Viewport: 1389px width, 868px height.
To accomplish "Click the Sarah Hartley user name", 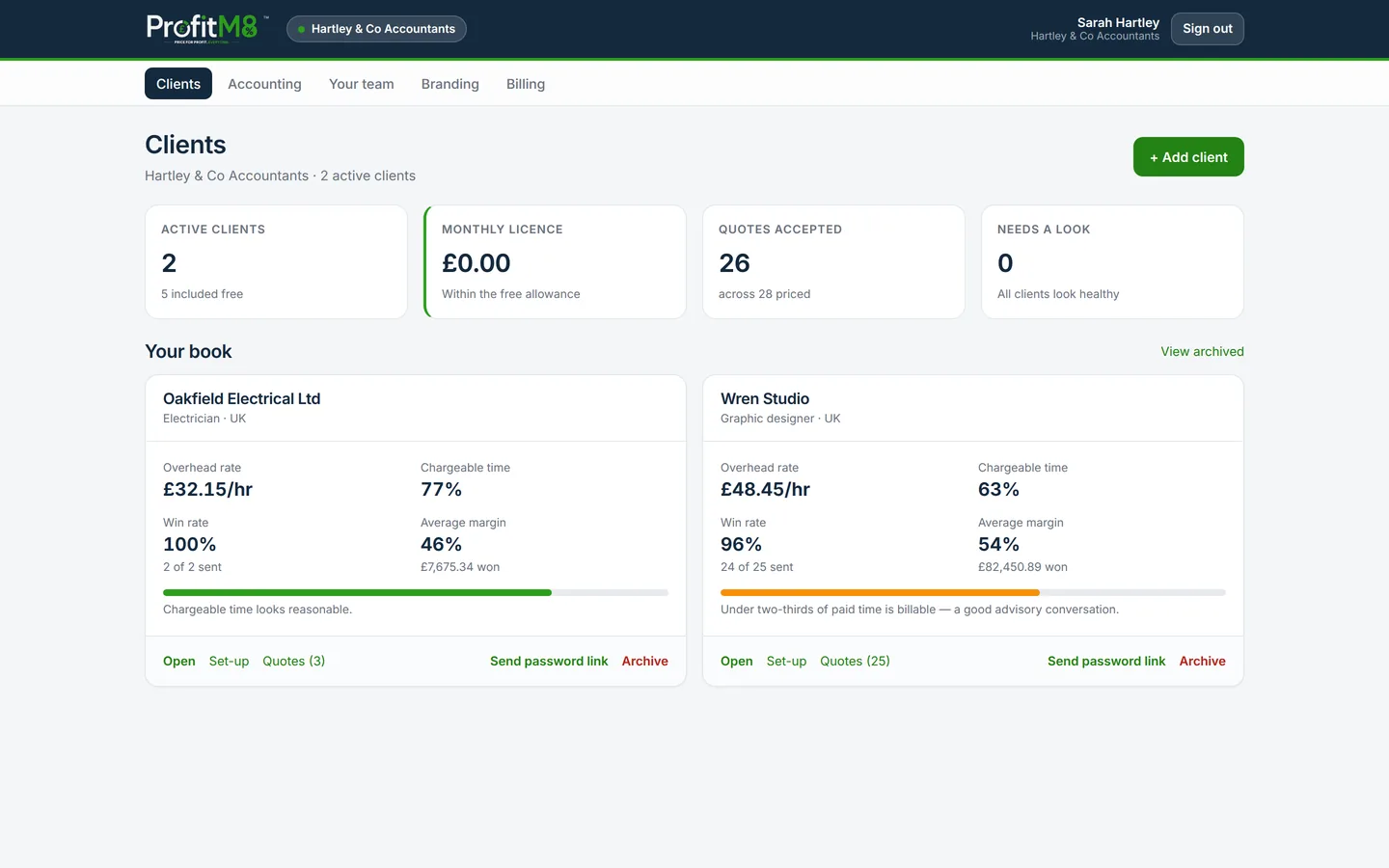I will 1118,22.
